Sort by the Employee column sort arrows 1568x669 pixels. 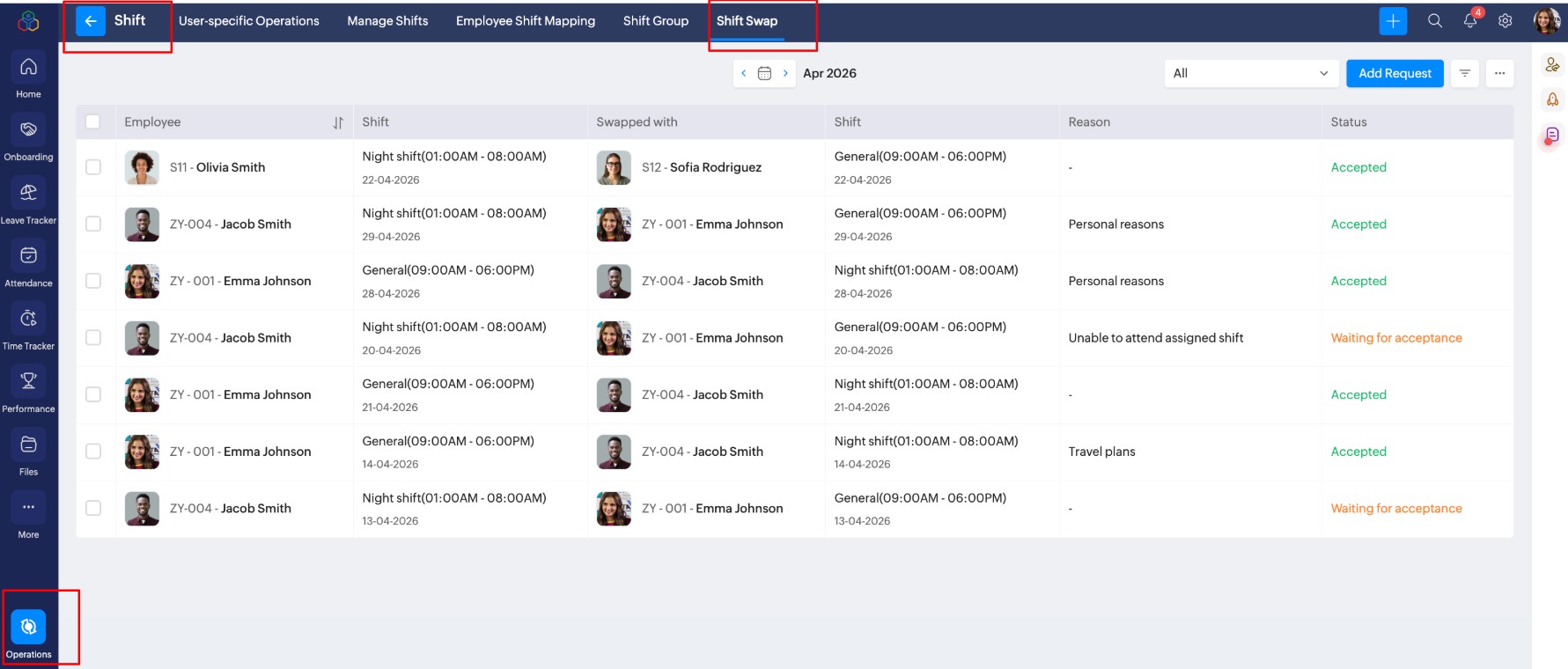click(338, 123)
